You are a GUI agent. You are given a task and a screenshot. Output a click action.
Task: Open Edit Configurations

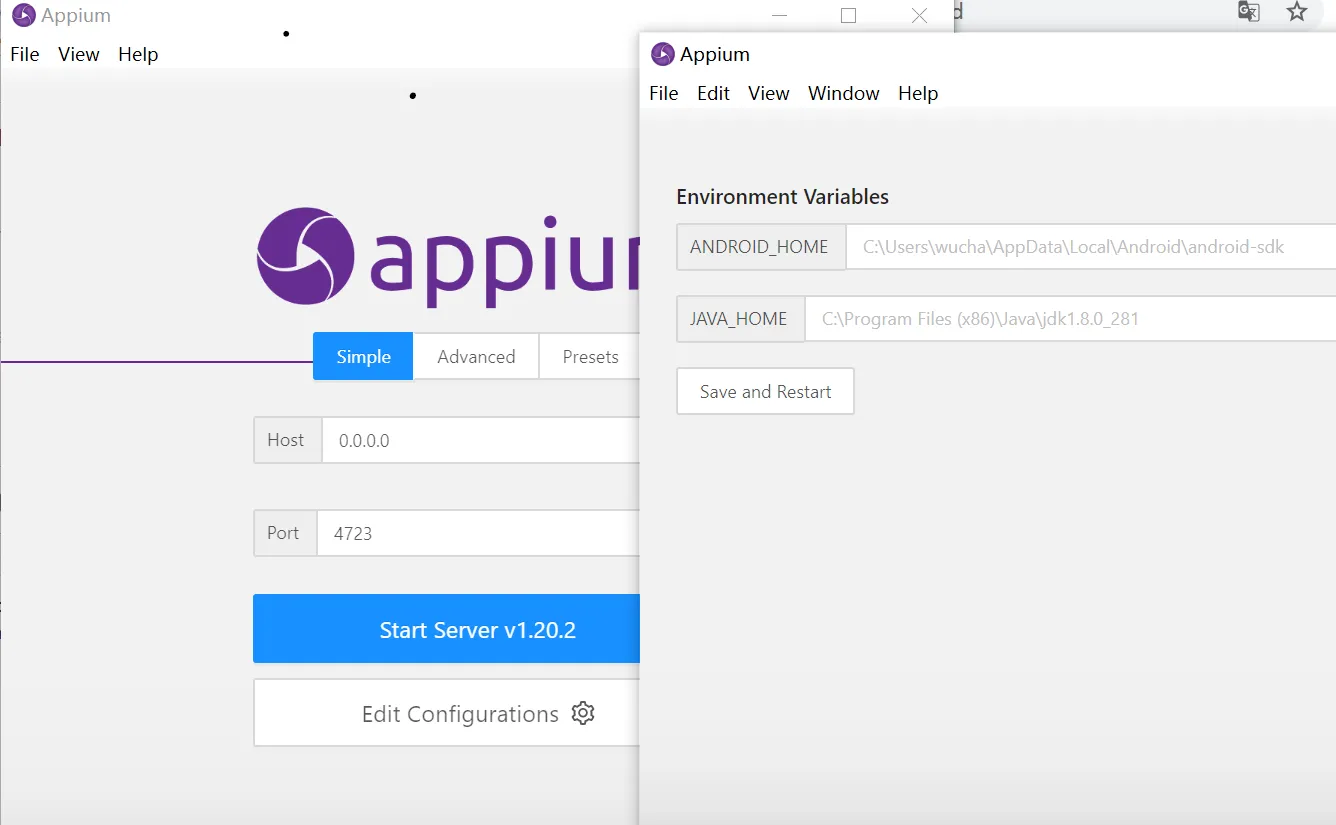point(446,713)
